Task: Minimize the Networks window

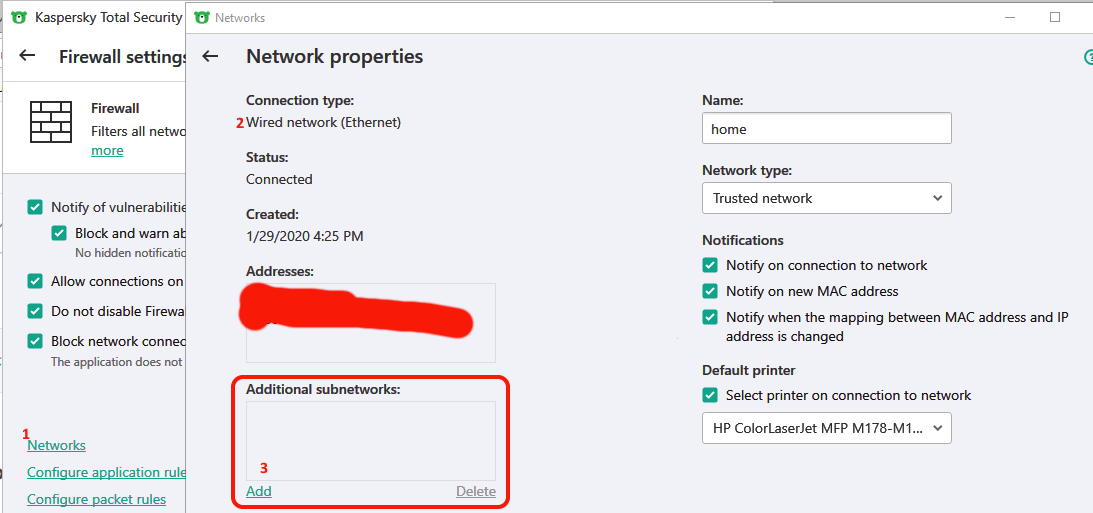Action: [x=1011, y=17]
